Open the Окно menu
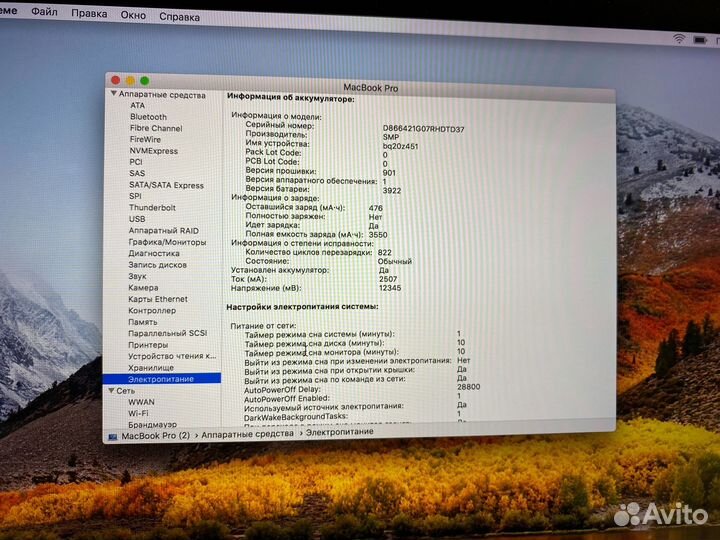This screenshot has height=540, width=720. click(133, 15)
